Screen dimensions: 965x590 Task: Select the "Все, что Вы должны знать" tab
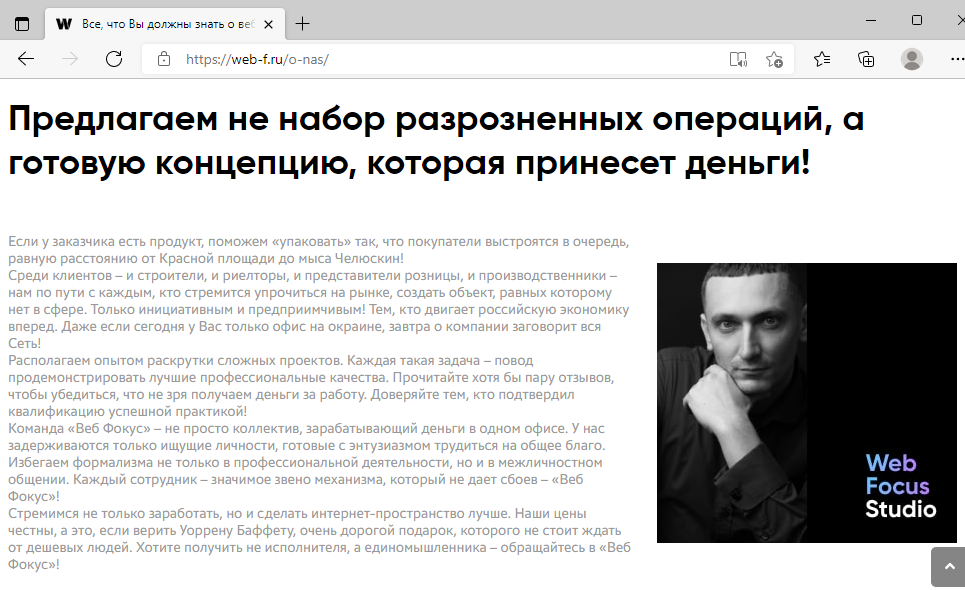coord(165,24)
